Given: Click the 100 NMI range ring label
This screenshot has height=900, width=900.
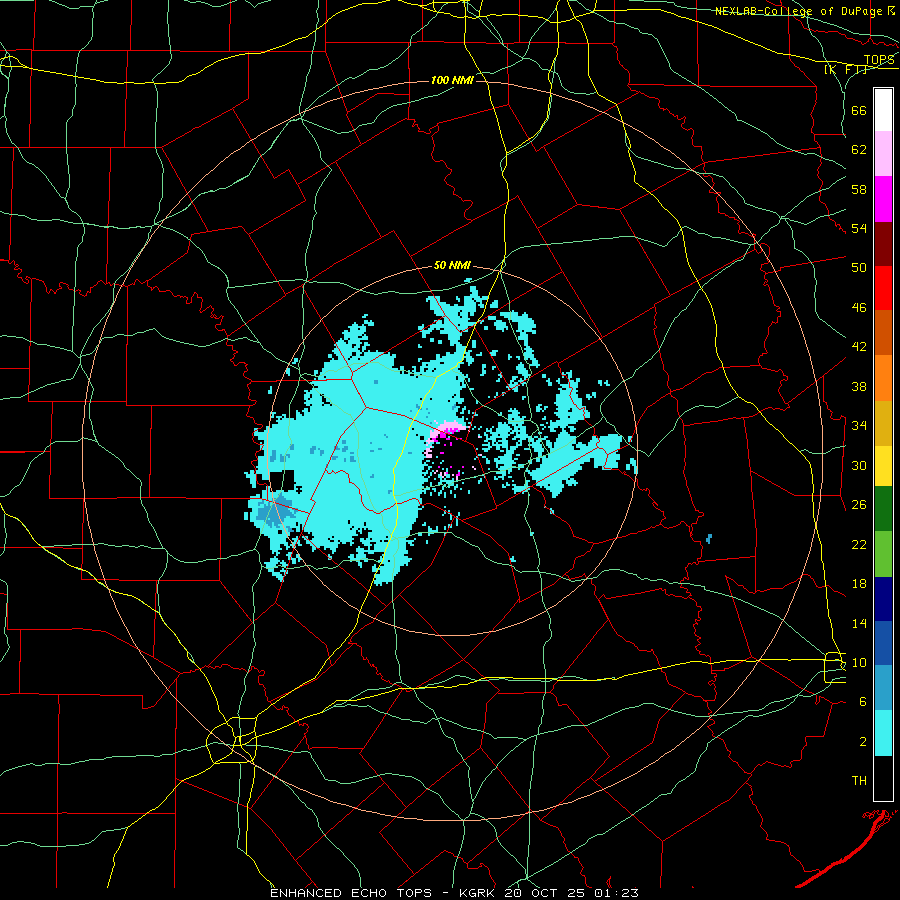Looking at the screenshot, I should [x=452, y=80].
